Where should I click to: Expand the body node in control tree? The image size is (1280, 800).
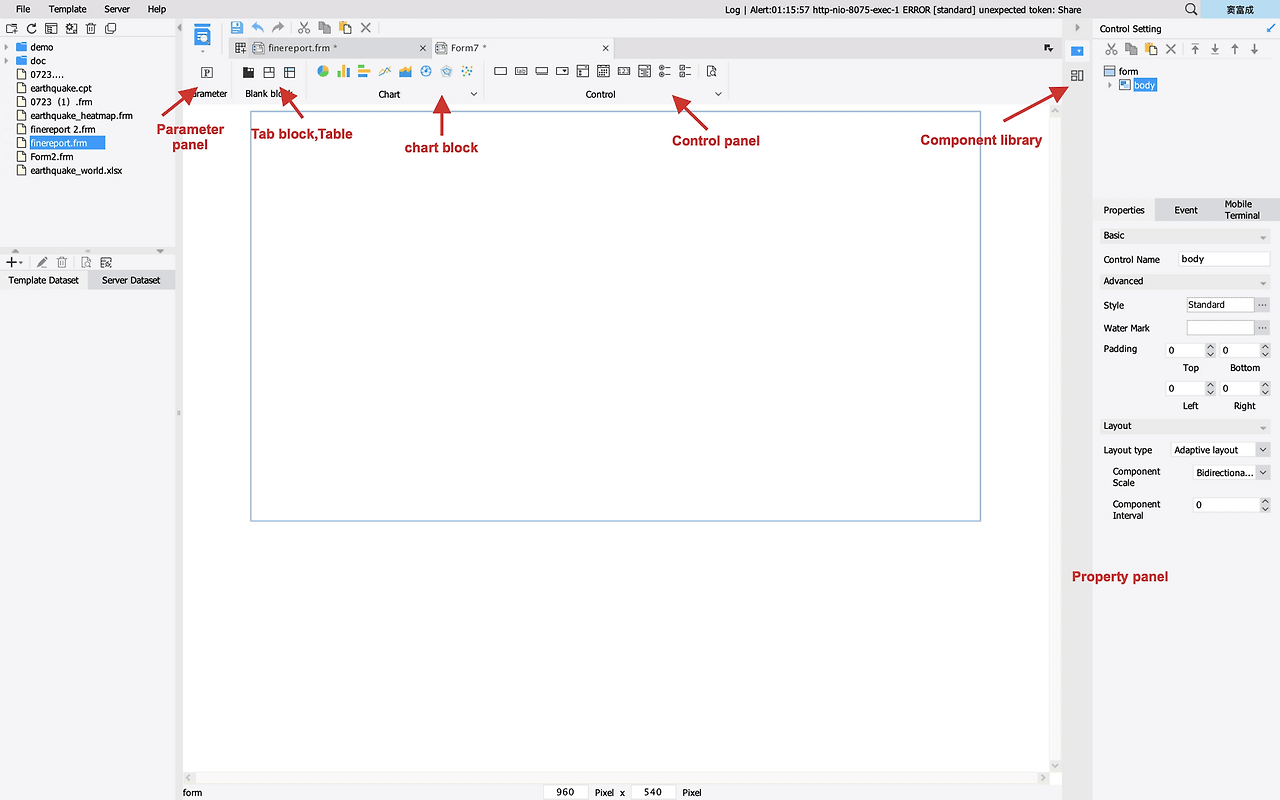[x=1109, y=85]
